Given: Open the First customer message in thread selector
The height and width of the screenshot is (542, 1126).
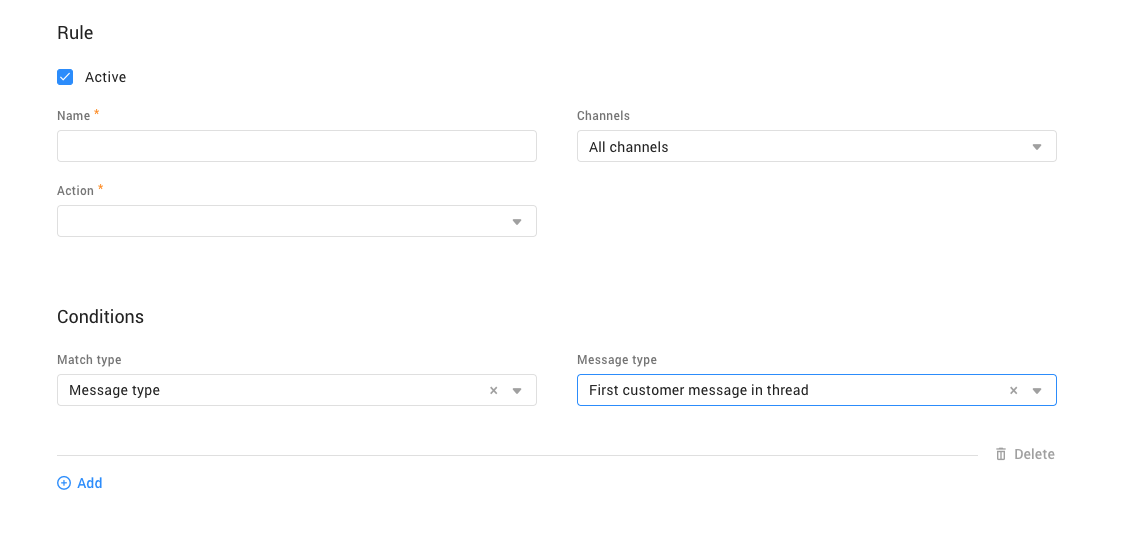Looking at the screenshot, I should coord(790,390).
